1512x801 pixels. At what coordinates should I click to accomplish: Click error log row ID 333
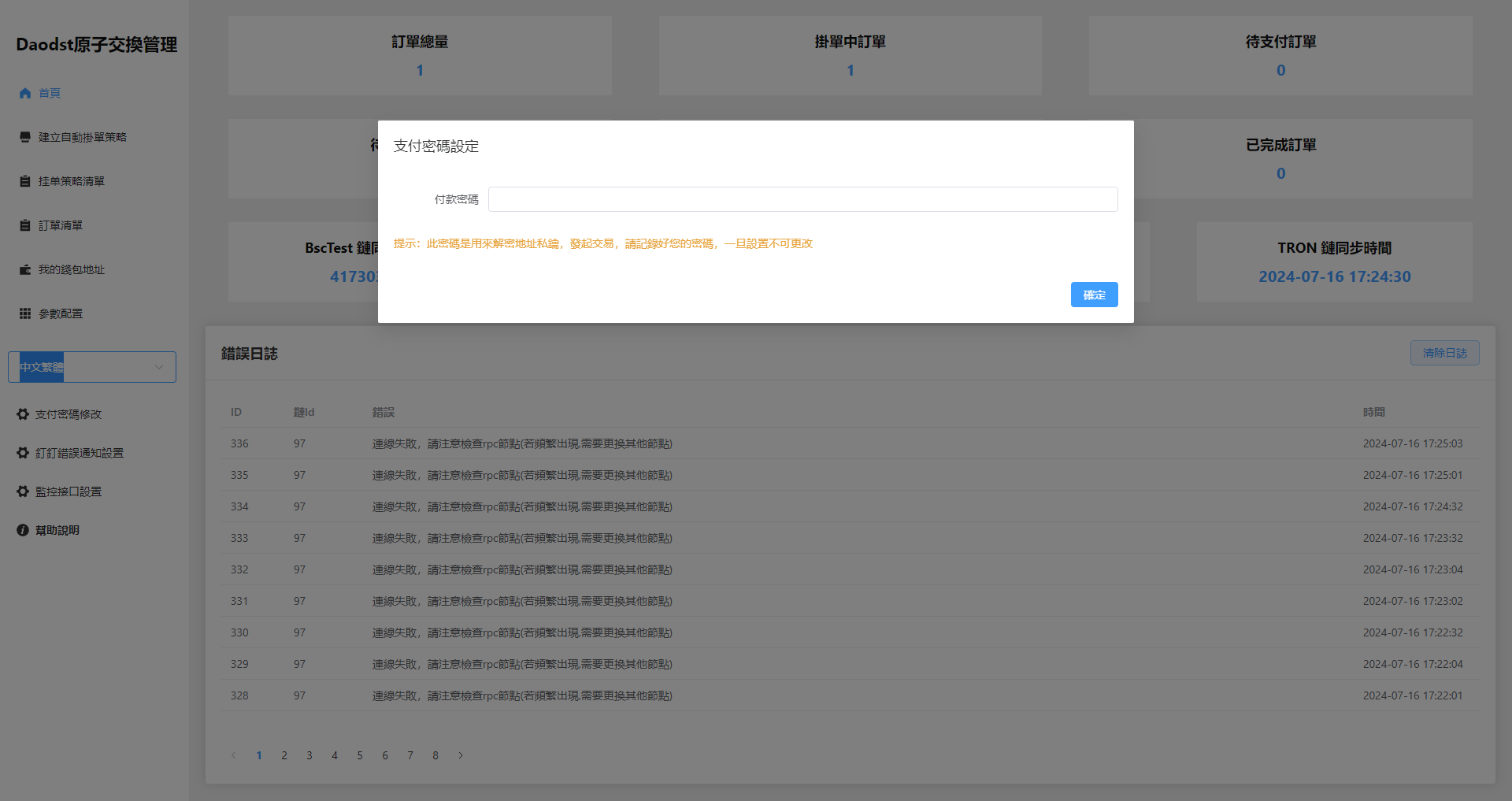tap(850, 538)
